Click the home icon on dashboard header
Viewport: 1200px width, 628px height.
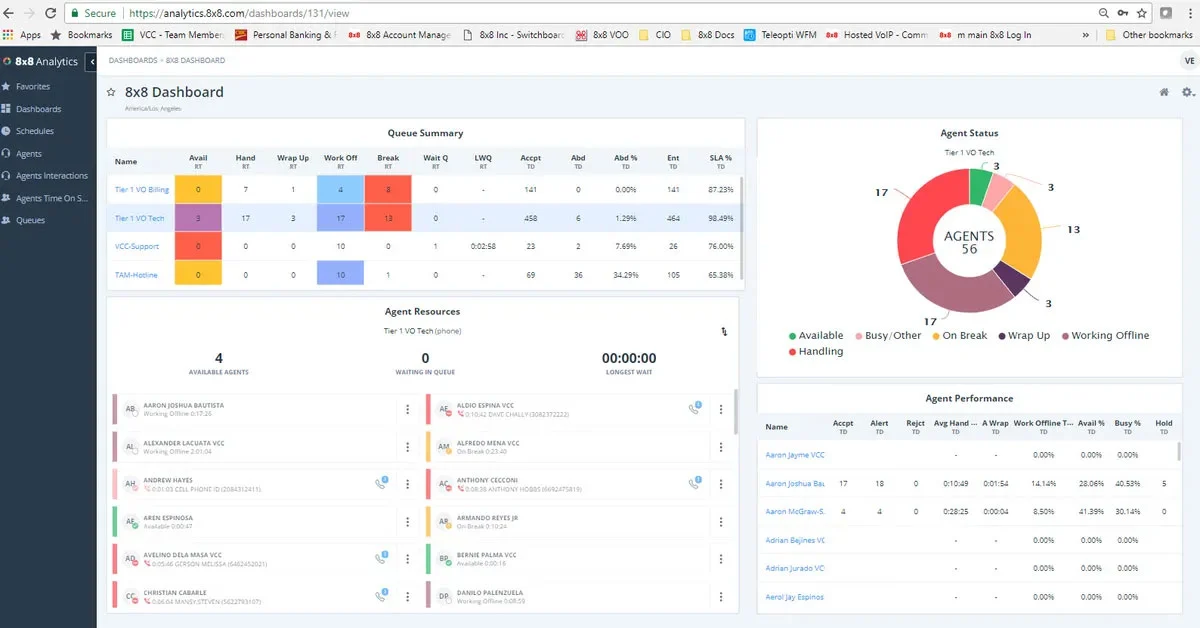pos(1164,92)
